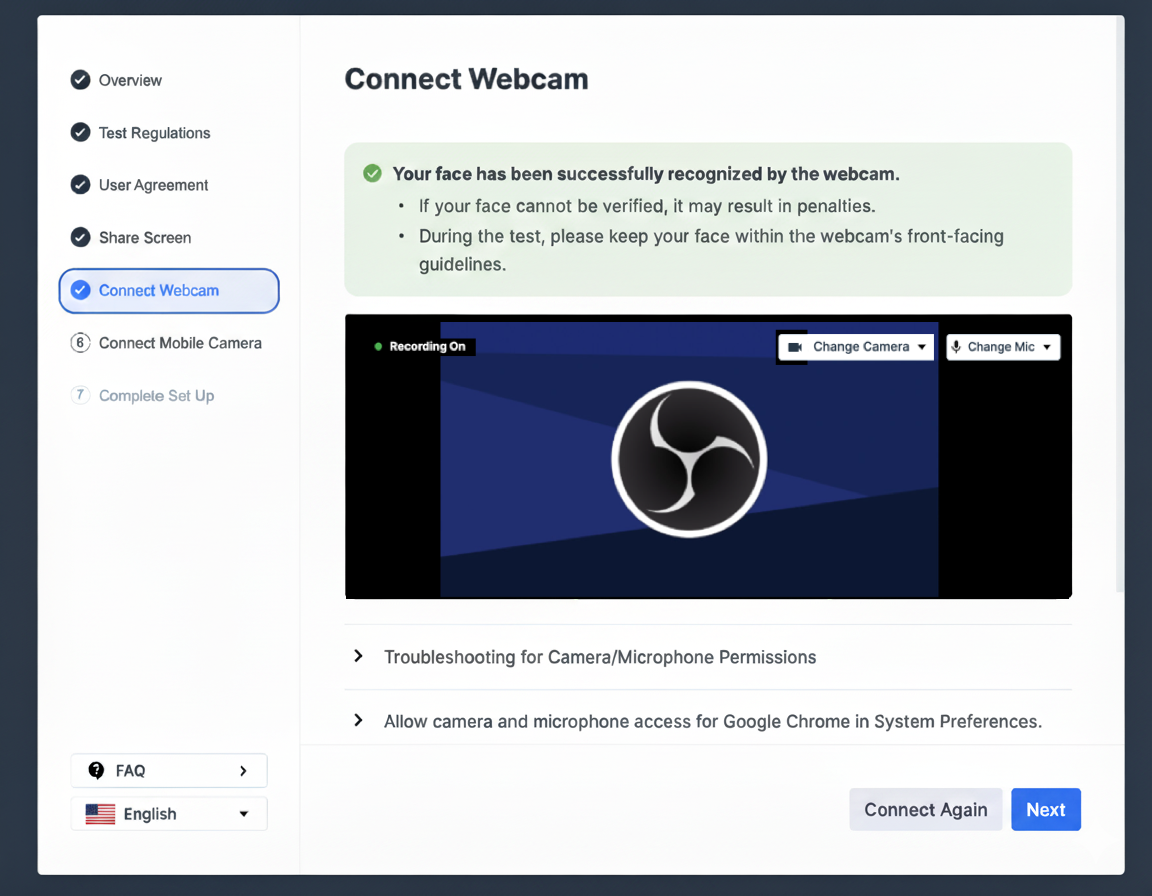The width and height of the screenshot is (1152, 896).
Task: Click the Share Screen checkmark icon
Action: pos(80,237)
